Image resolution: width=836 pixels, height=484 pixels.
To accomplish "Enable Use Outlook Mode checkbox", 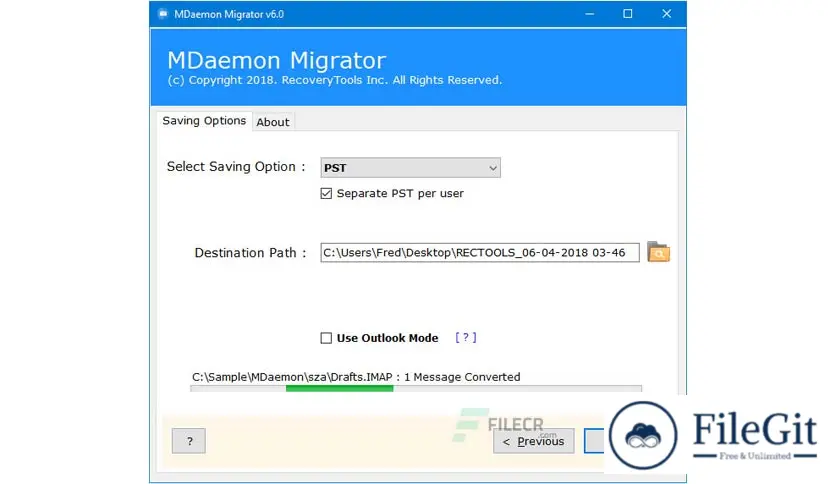I will coord(326,338).
